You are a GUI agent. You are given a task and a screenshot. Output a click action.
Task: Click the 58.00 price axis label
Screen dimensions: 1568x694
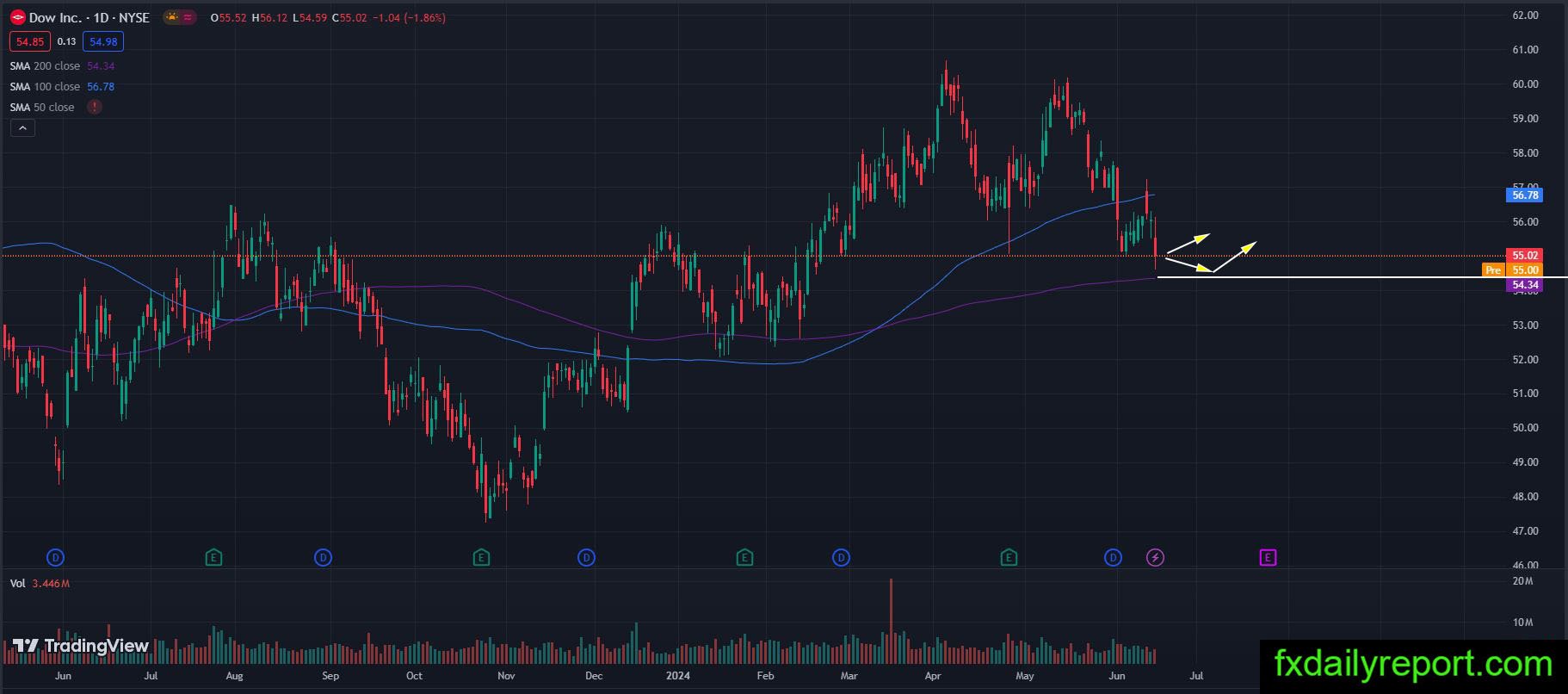(1525, 153)
